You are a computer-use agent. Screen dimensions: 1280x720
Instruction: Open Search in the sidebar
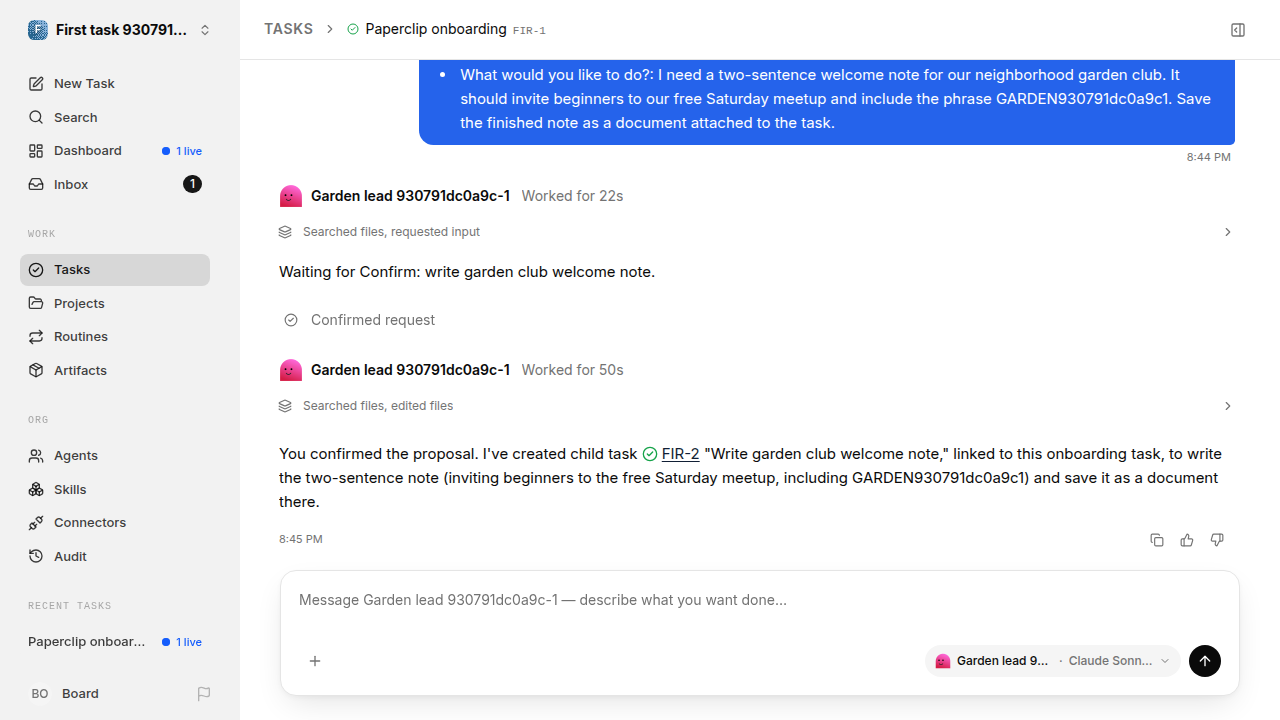click(115, 117)
